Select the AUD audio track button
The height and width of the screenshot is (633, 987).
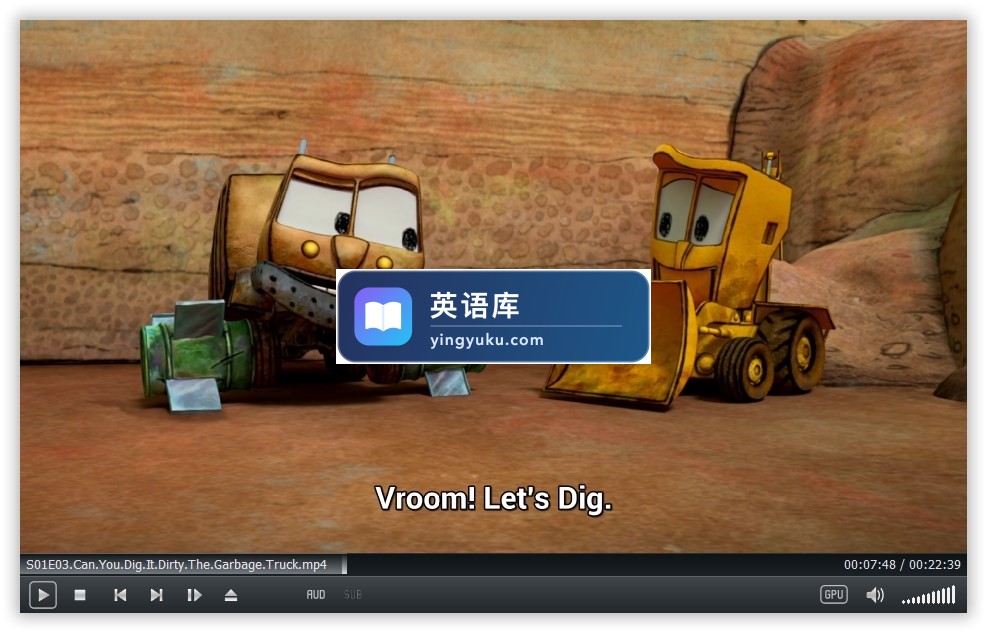(316, 595)
